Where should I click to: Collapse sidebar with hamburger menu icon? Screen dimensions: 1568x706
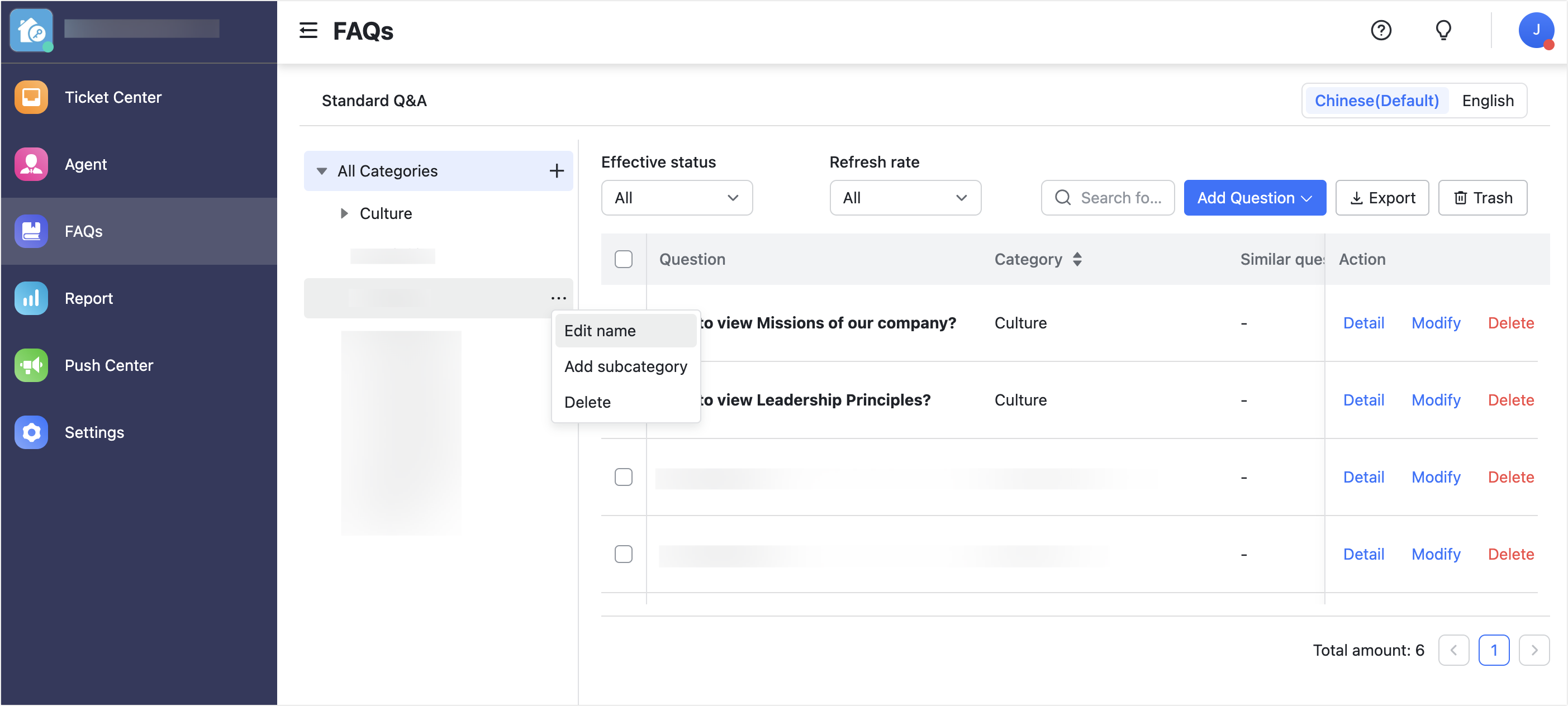308,30
